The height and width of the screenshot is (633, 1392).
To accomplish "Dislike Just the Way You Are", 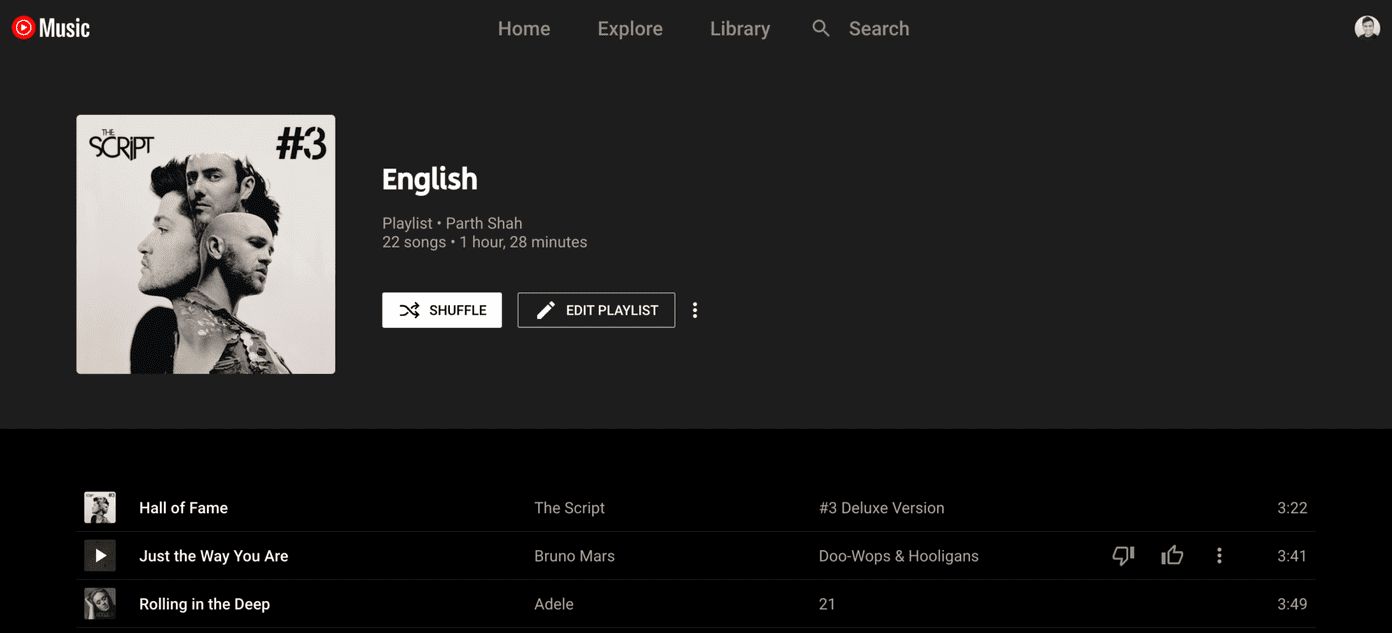I will (x=1124, y=556).
